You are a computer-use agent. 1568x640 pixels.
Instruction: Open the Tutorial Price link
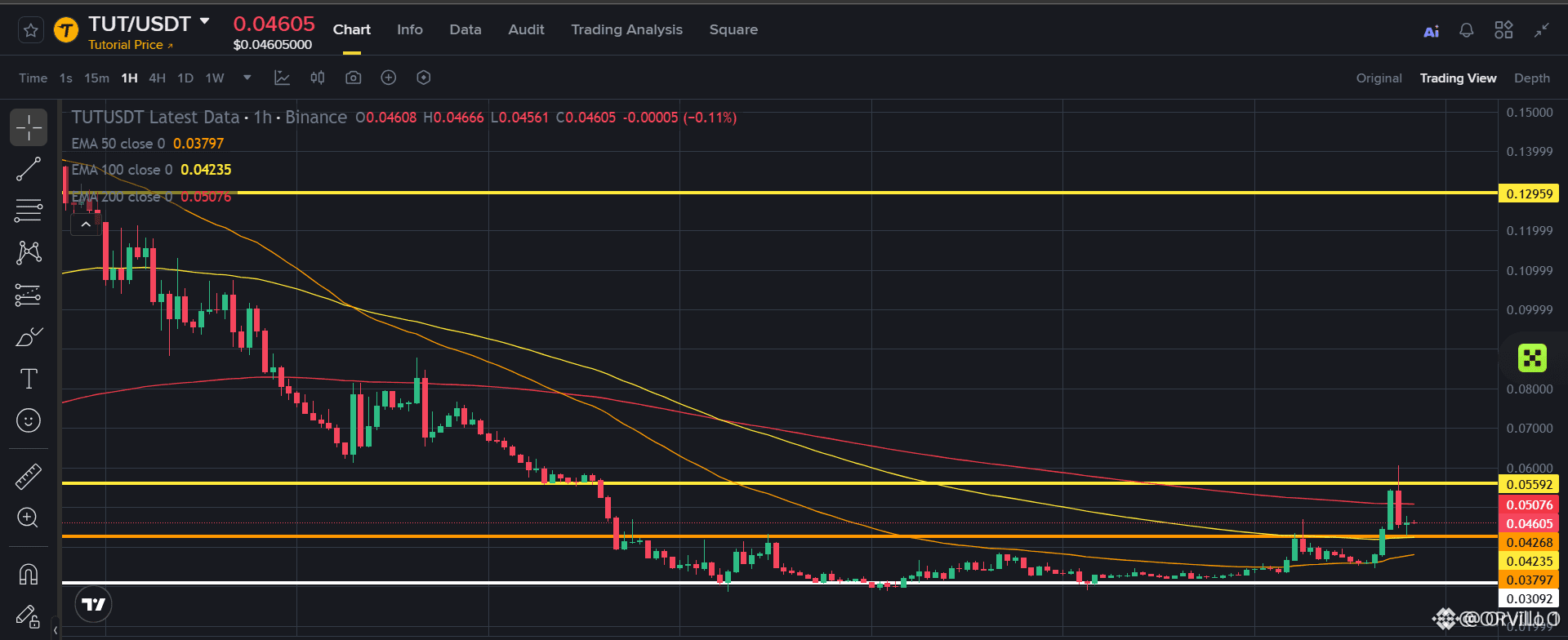pos(131,45)
